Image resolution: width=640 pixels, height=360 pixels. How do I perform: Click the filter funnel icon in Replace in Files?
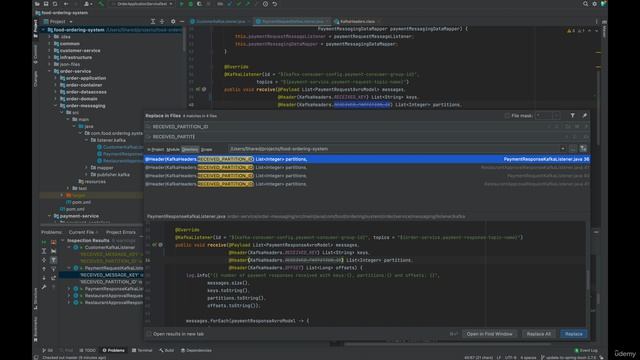(x=573, y=116)
